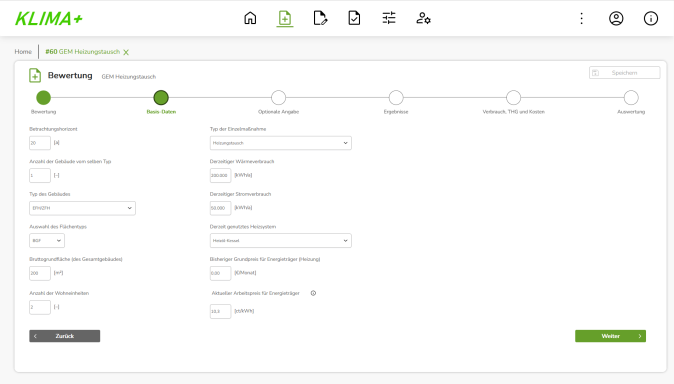The image size is (674, 384).
Task: Open the checked document icon
Action: click(354, 18)
